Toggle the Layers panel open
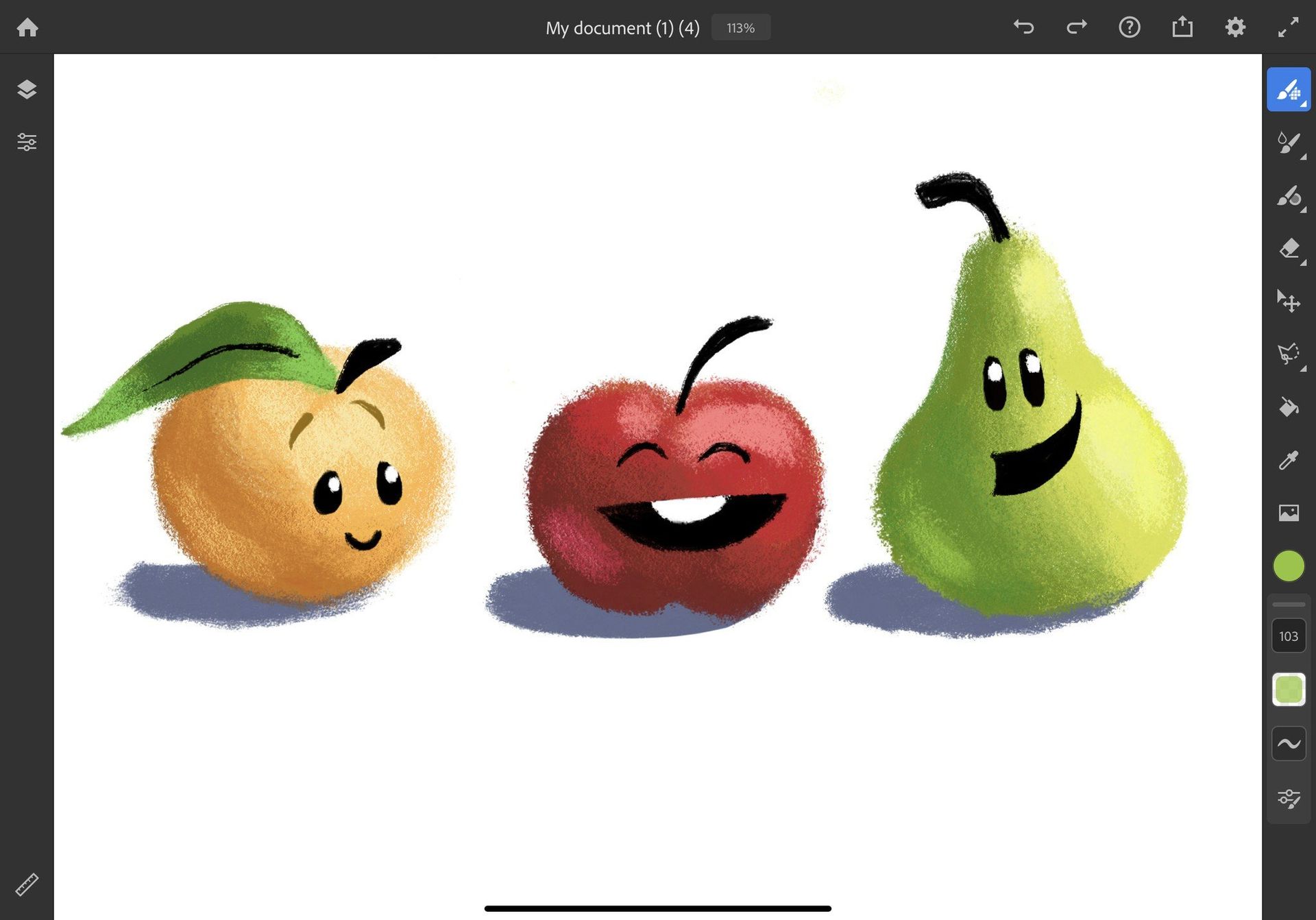1316x920 pixels. (x=27, y=89)
